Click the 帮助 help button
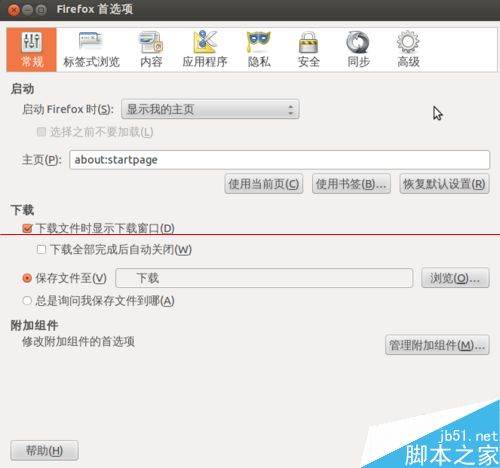 point(44,451)
